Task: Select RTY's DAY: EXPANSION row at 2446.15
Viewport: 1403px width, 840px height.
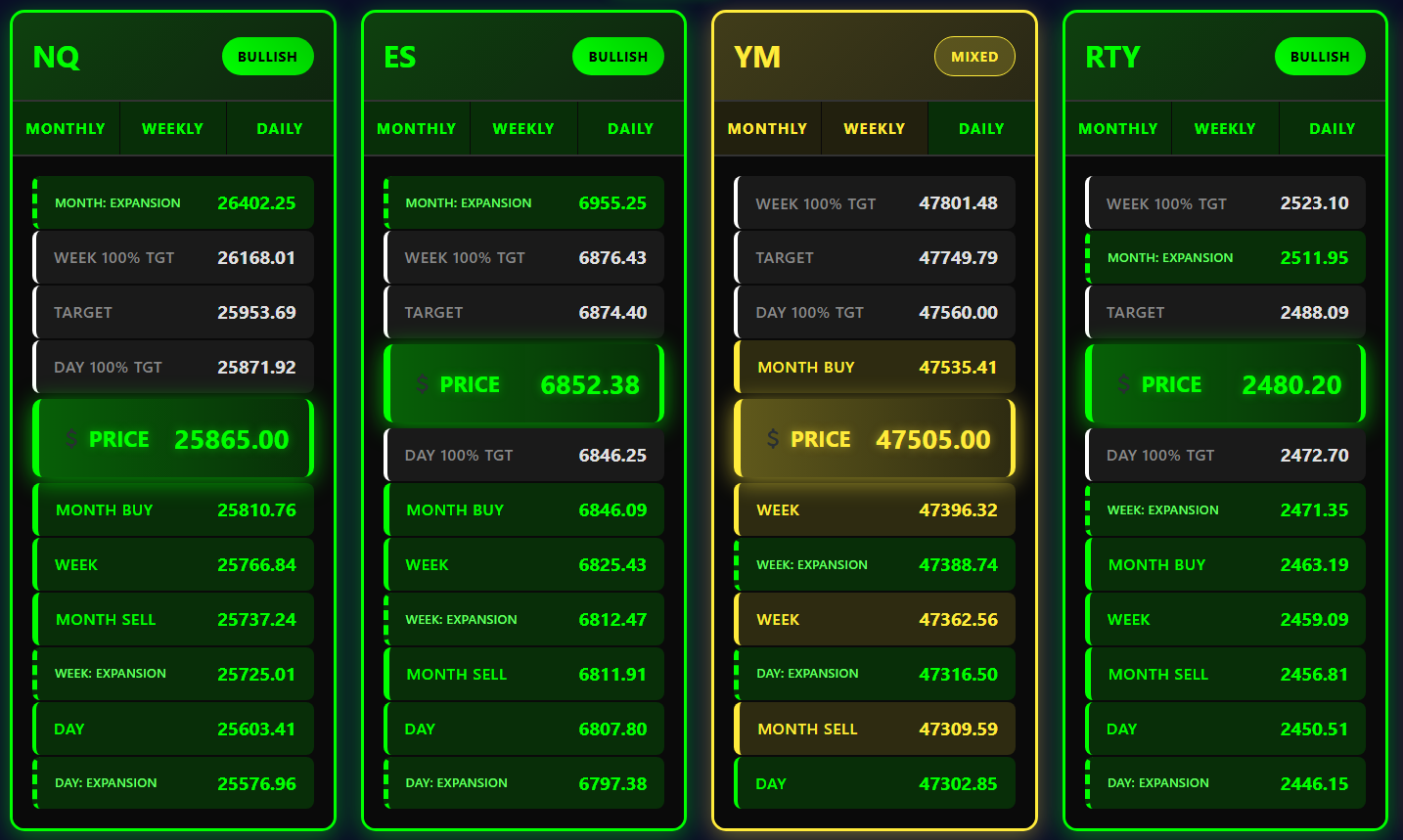Action: (1225, 782)
